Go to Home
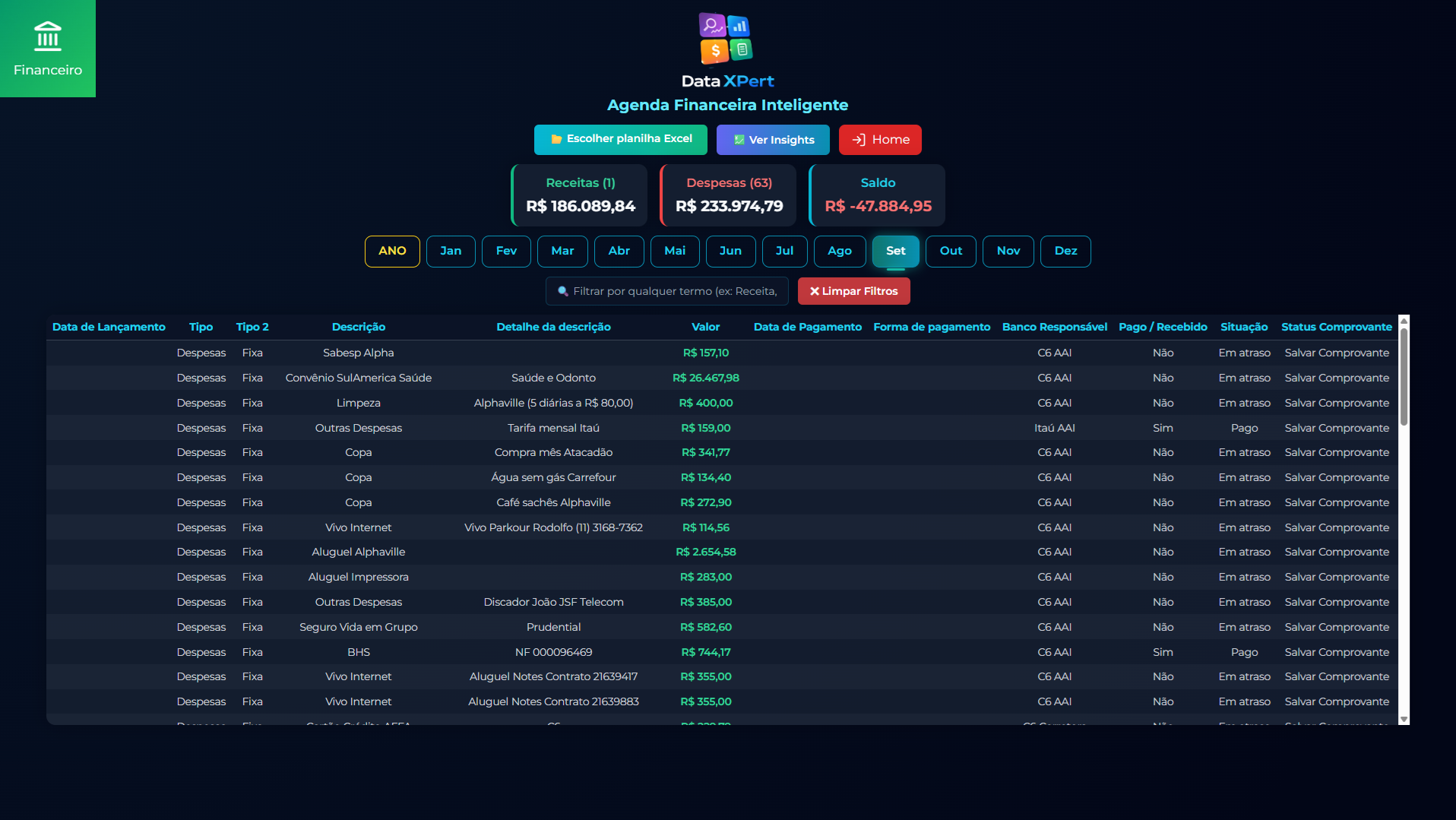Screen dimensions: 1456x820 point(880,140)
